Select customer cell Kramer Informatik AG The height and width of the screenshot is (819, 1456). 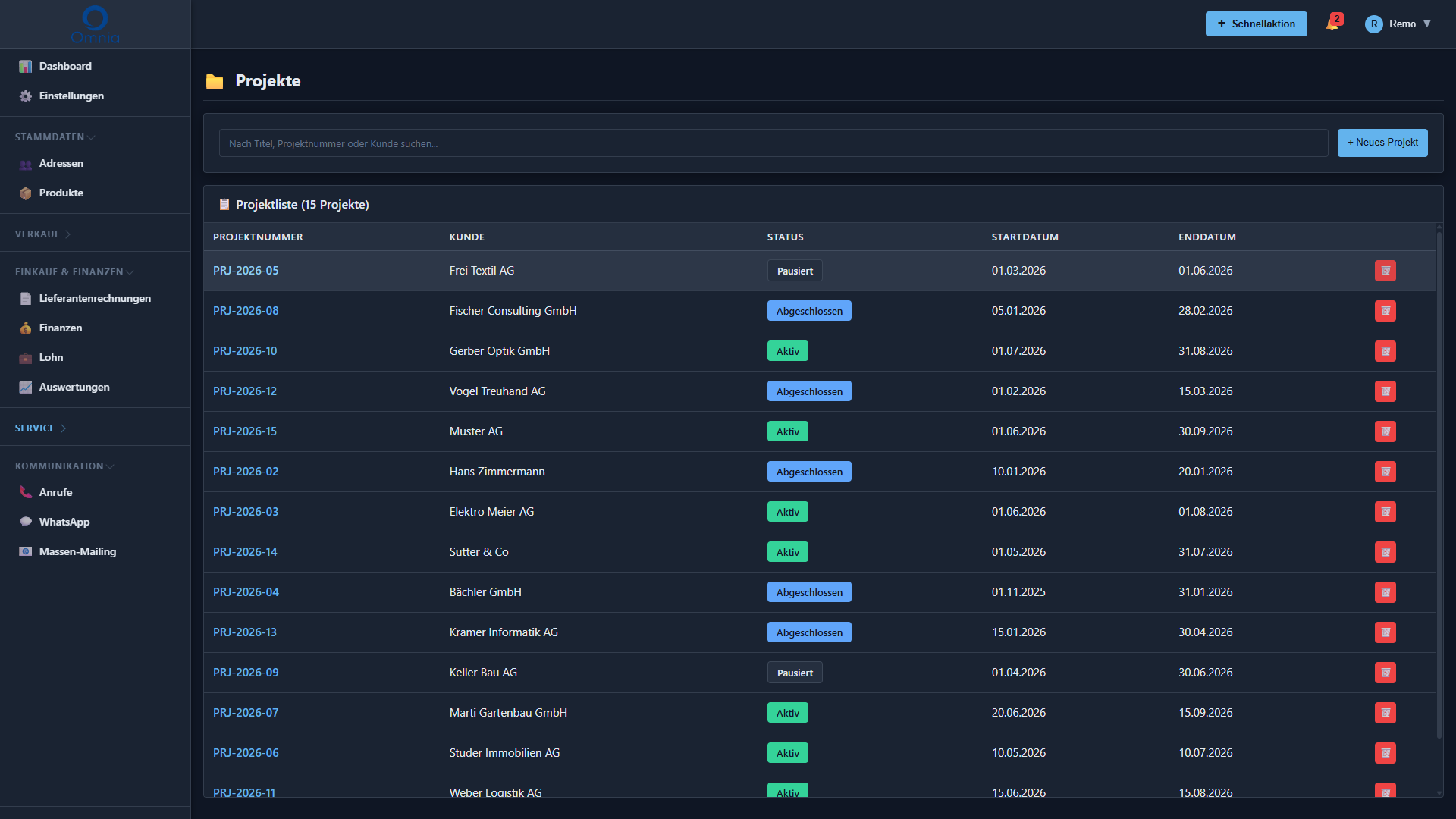503,632
